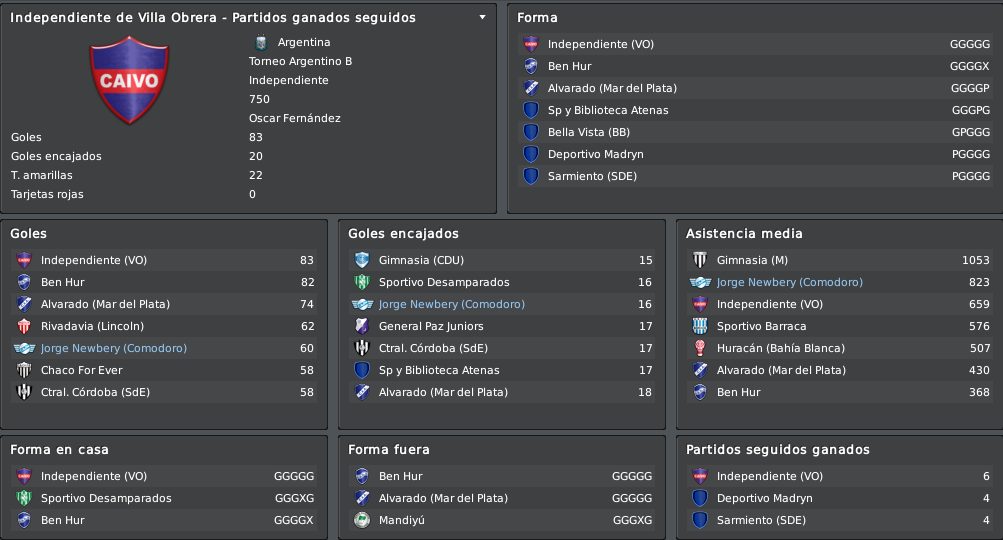
Task: Open Jorge Newbery (Comodoro) link in Asistencia media
Action: [x=789, y=282]
